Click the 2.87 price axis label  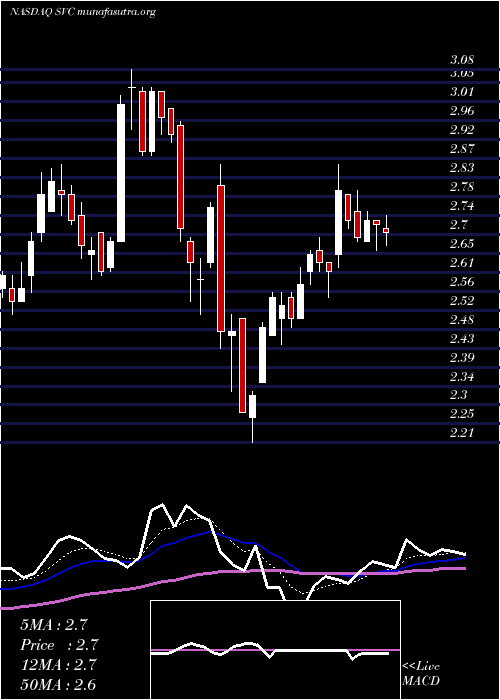pos(461,149)
